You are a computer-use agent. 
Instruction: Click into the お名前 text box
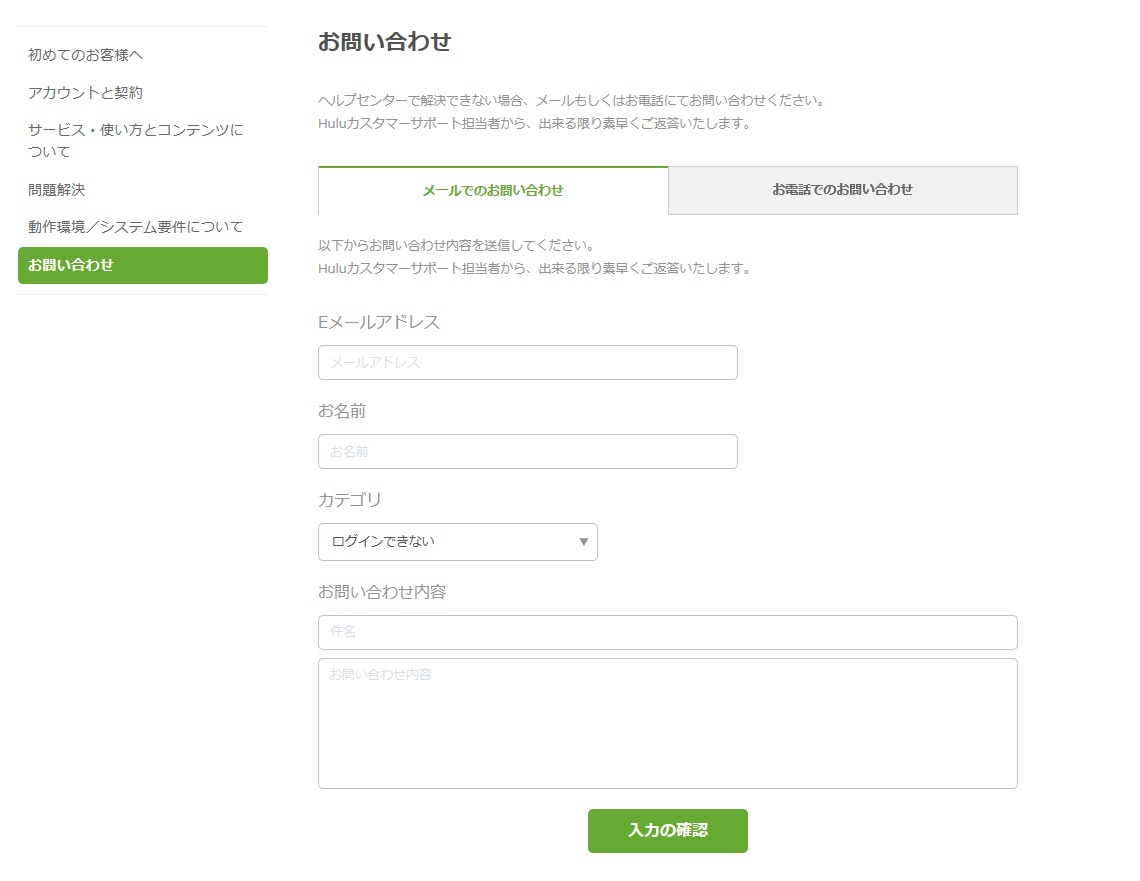click(527, 452)
